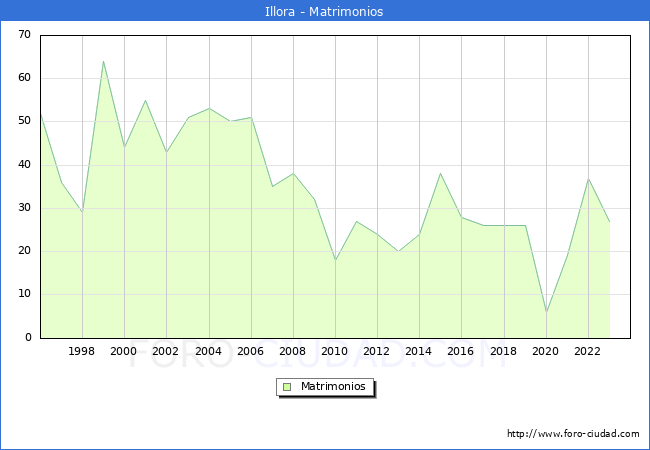Click the 70 y-axis value
650x450 pixels.
pos(25,34)
